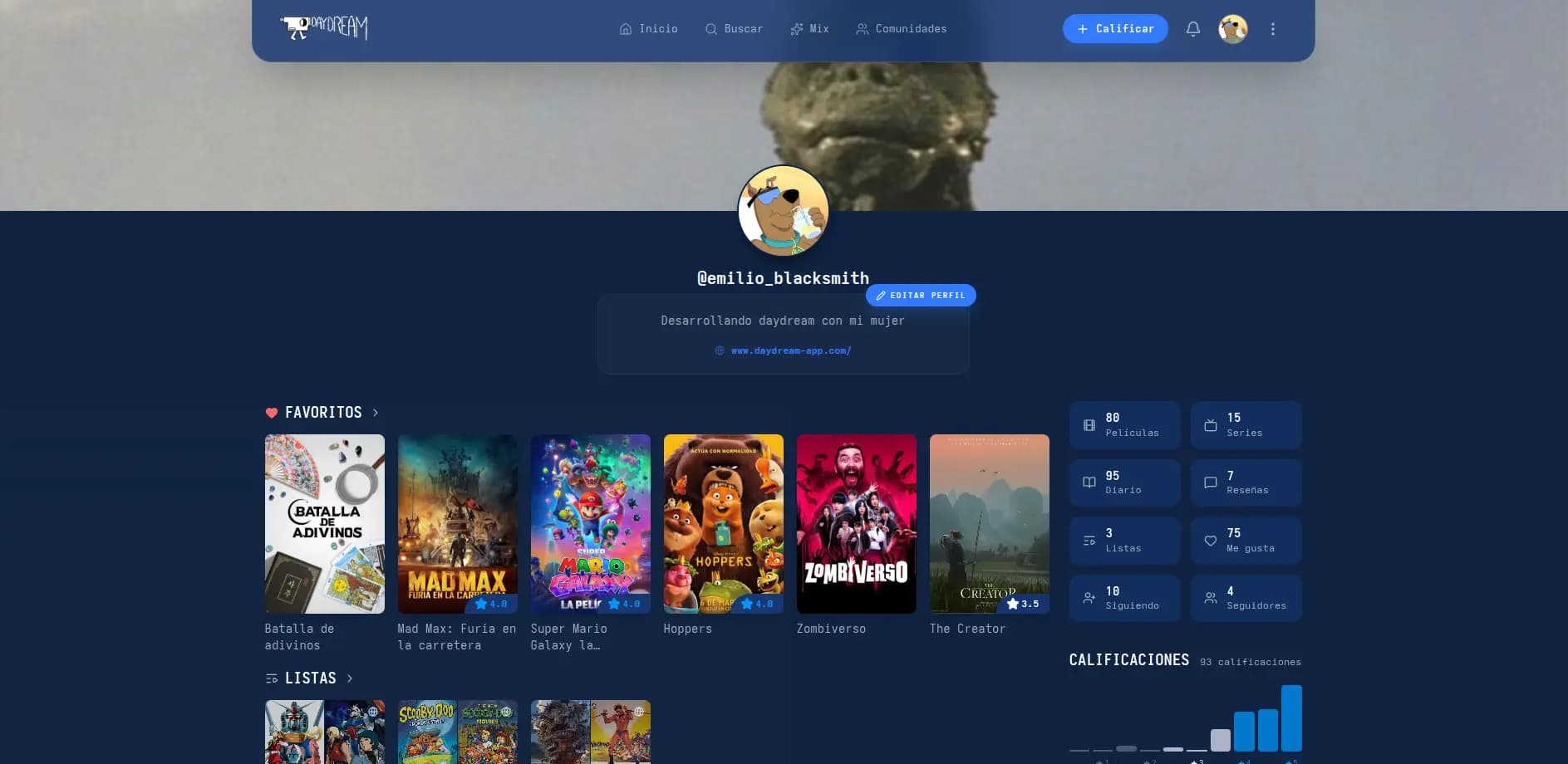Click the list icon beside Listas

point(272,678)
